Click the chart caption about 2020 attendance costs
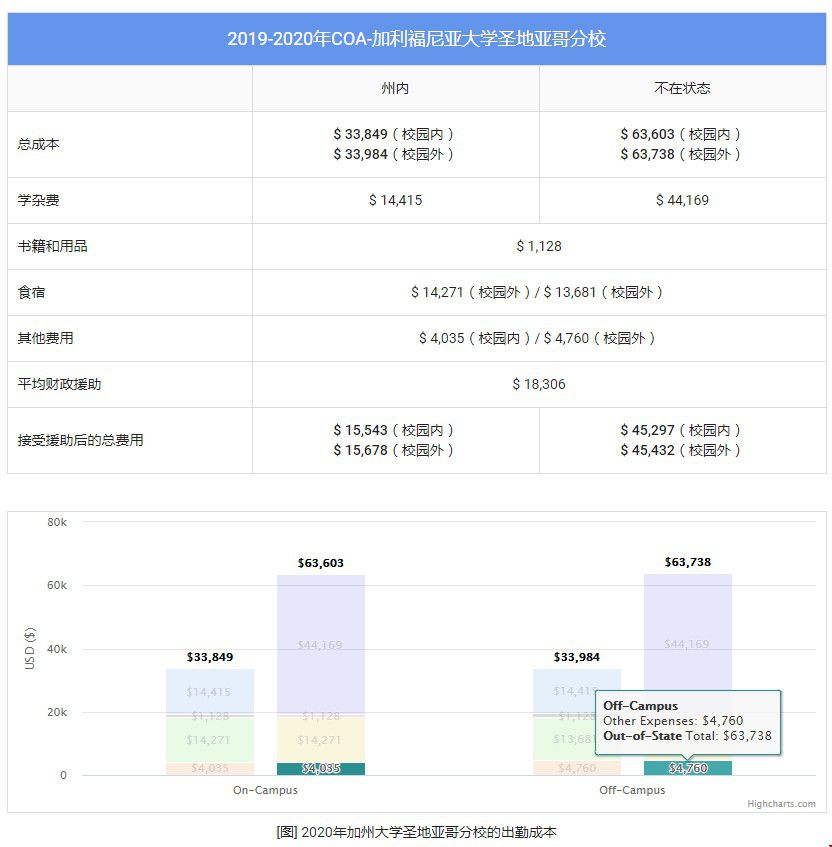 tap(416, 830)
